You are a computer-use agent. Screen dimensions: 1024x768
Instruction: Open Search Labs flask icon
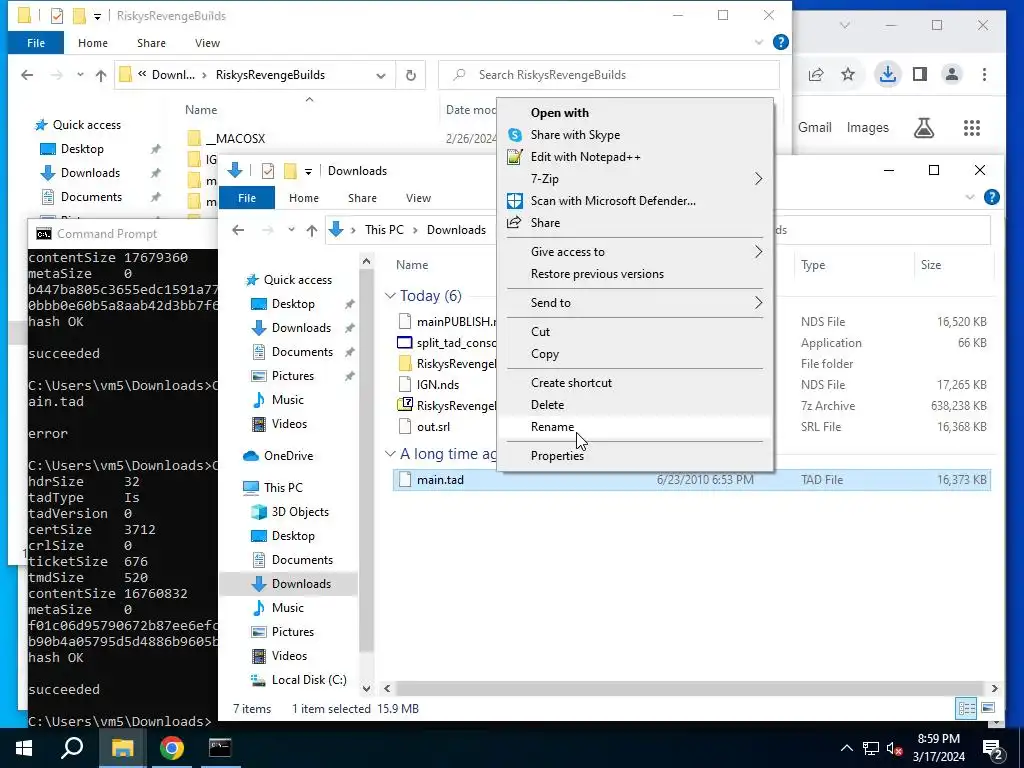click(x=923, y=128)
